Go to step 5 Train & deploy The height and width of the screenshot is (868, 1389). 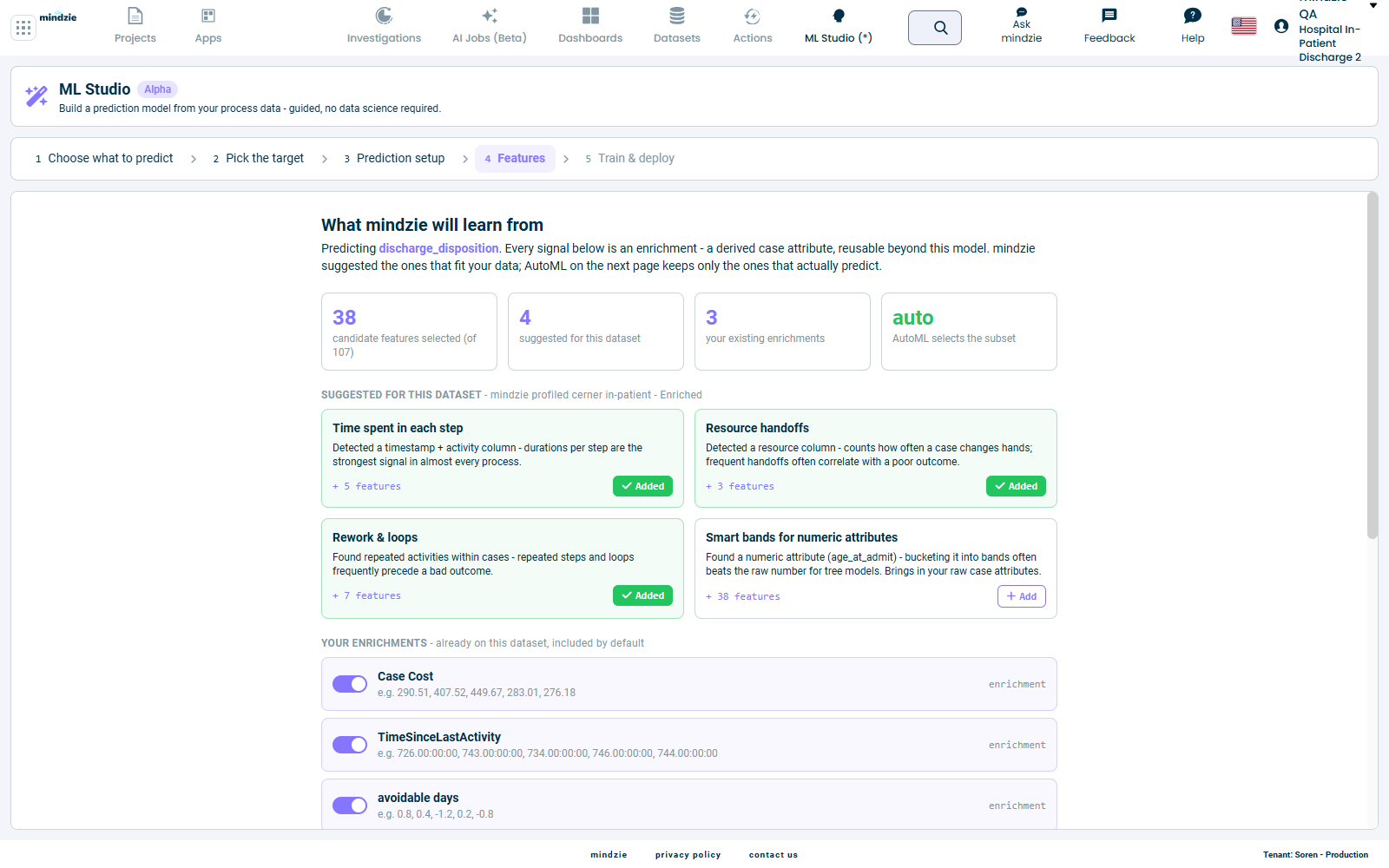(x=630, y=159)
